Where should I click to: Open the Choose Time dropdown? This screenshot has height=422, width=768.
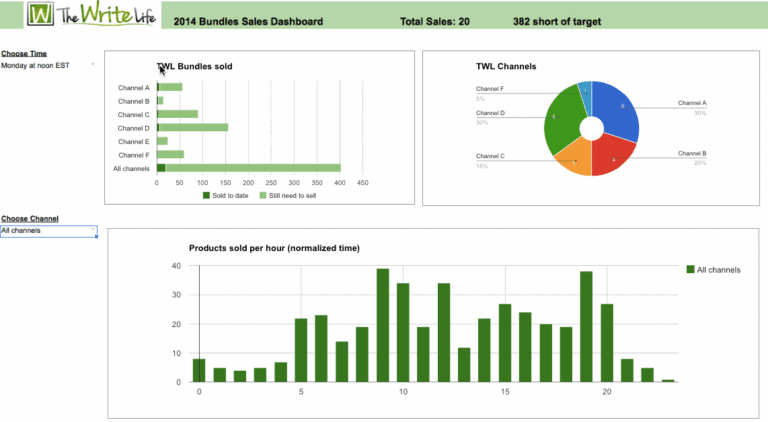[48, 65]
